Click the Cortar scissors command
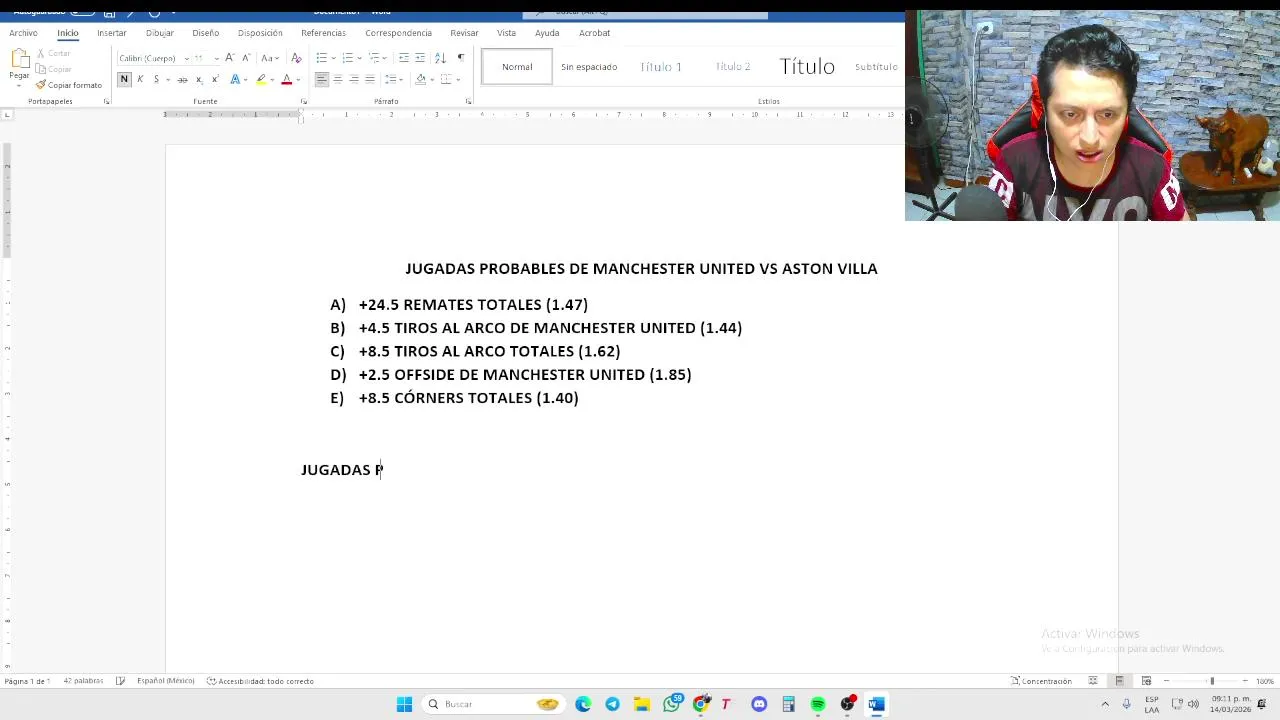The width and height of the screenshot is (1280, 720). coord(53,53)
